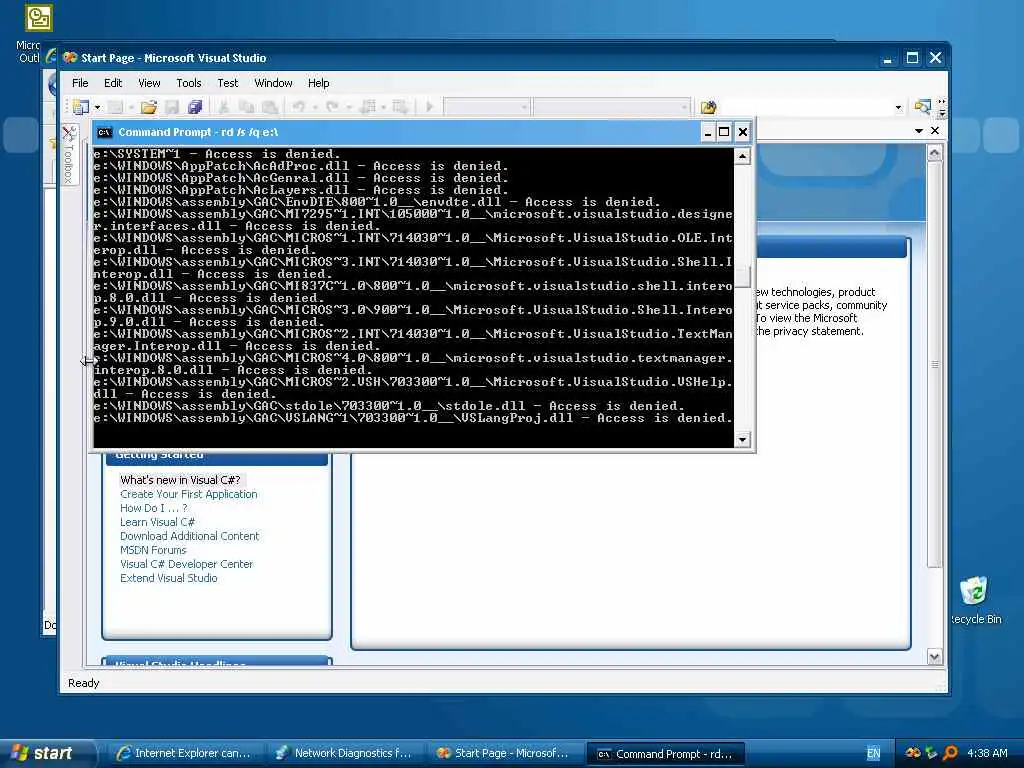Close the Start Page document tab
1024x768 pixels.
pyautogui.click(x=935, y=131)
